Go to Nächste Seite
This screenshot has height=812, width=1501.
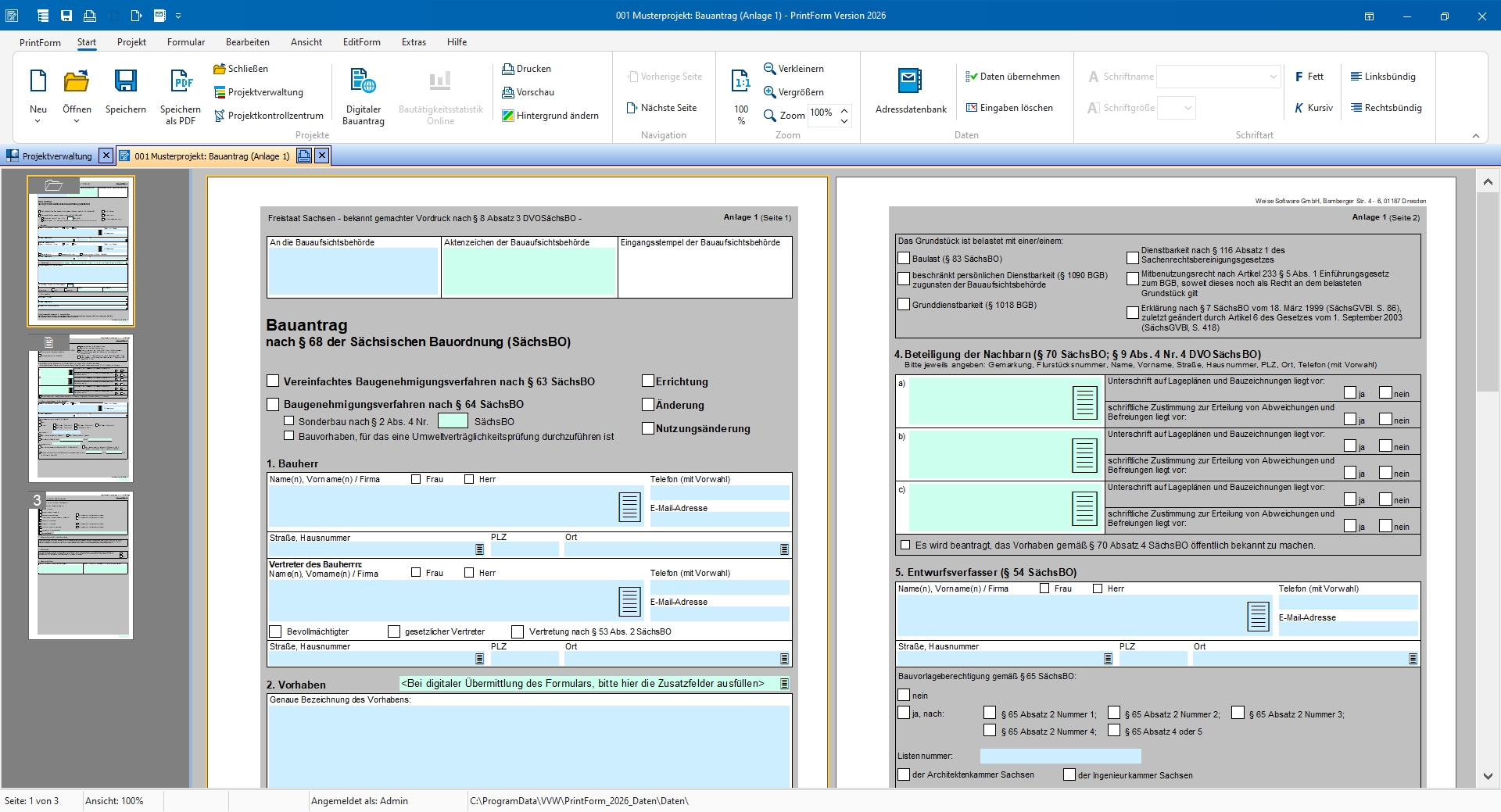click(661, 108)
